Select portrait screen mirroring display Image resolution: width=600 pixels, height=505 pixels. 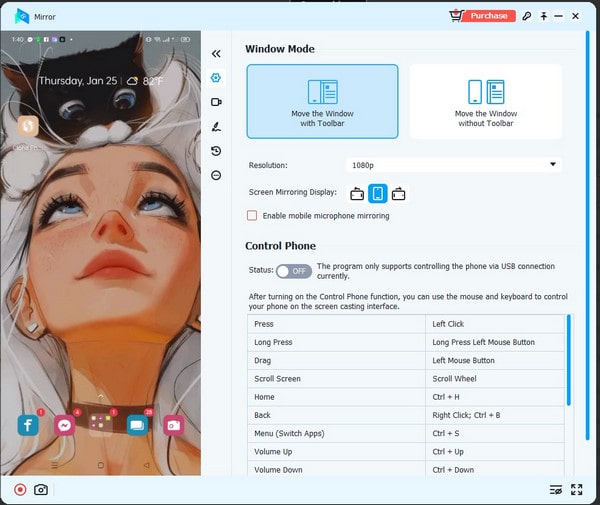click(378, 193)
